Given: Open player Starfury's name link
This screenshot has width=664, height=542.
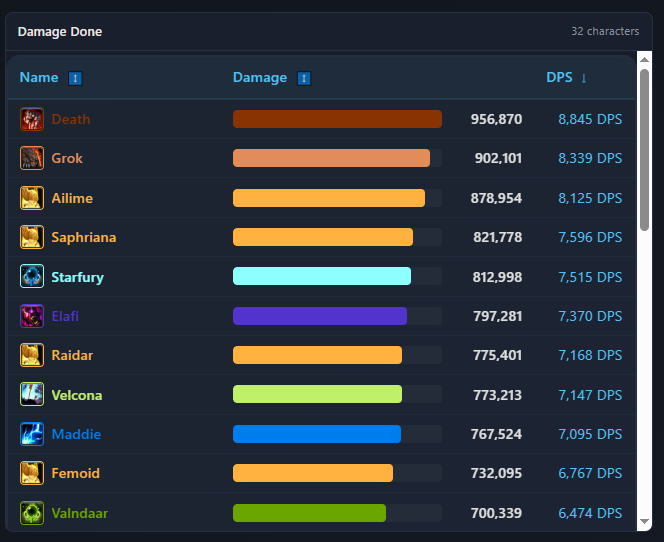Looking at the screenshot, I should point(77,277).
